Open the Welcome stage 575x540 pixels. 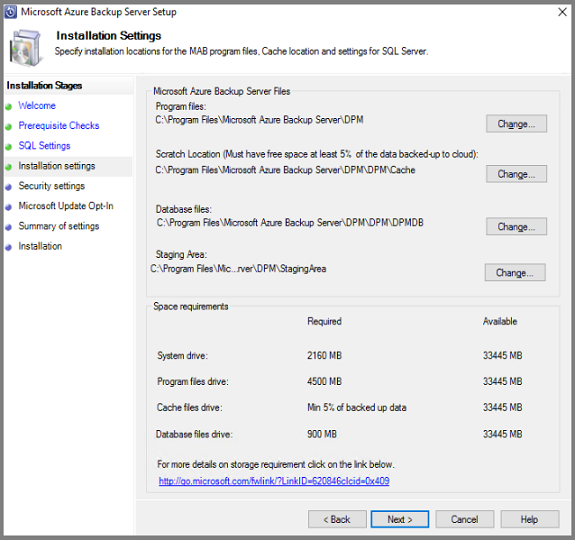click(x=37, y=106)
